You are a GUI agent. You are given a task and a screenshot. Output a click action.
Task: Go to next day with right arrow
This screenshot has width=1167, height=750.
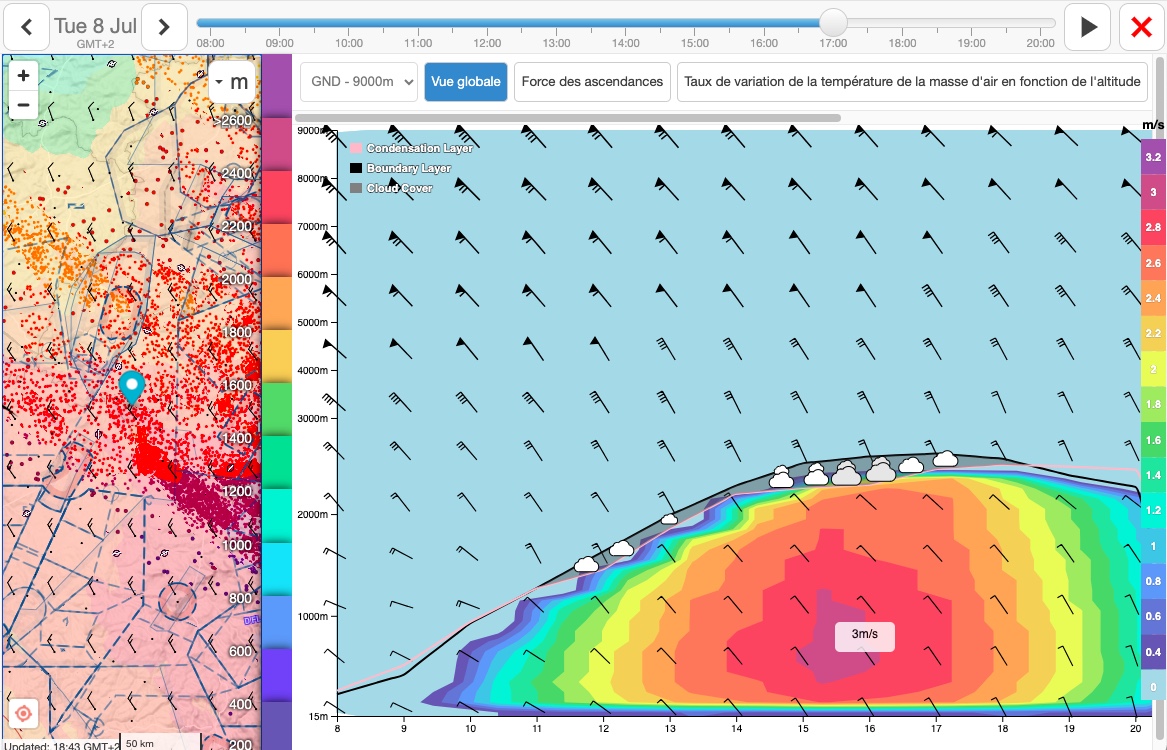click(x=165, y=27)
